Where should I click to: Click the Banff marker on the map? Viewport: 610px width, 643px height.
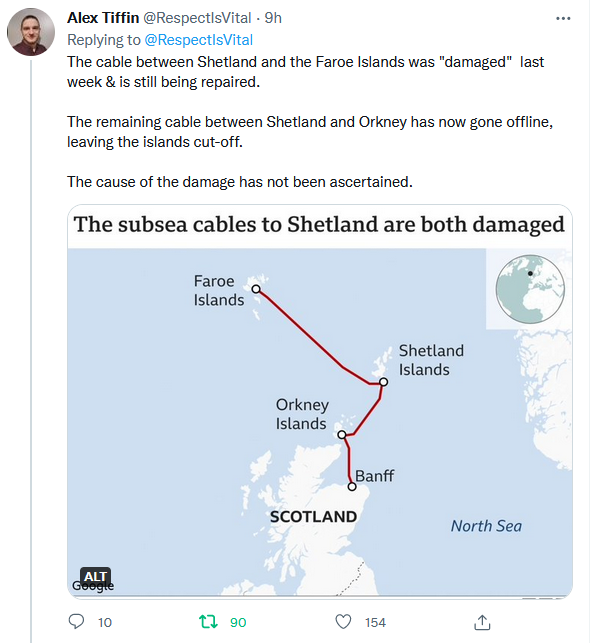tap(352, 487)
